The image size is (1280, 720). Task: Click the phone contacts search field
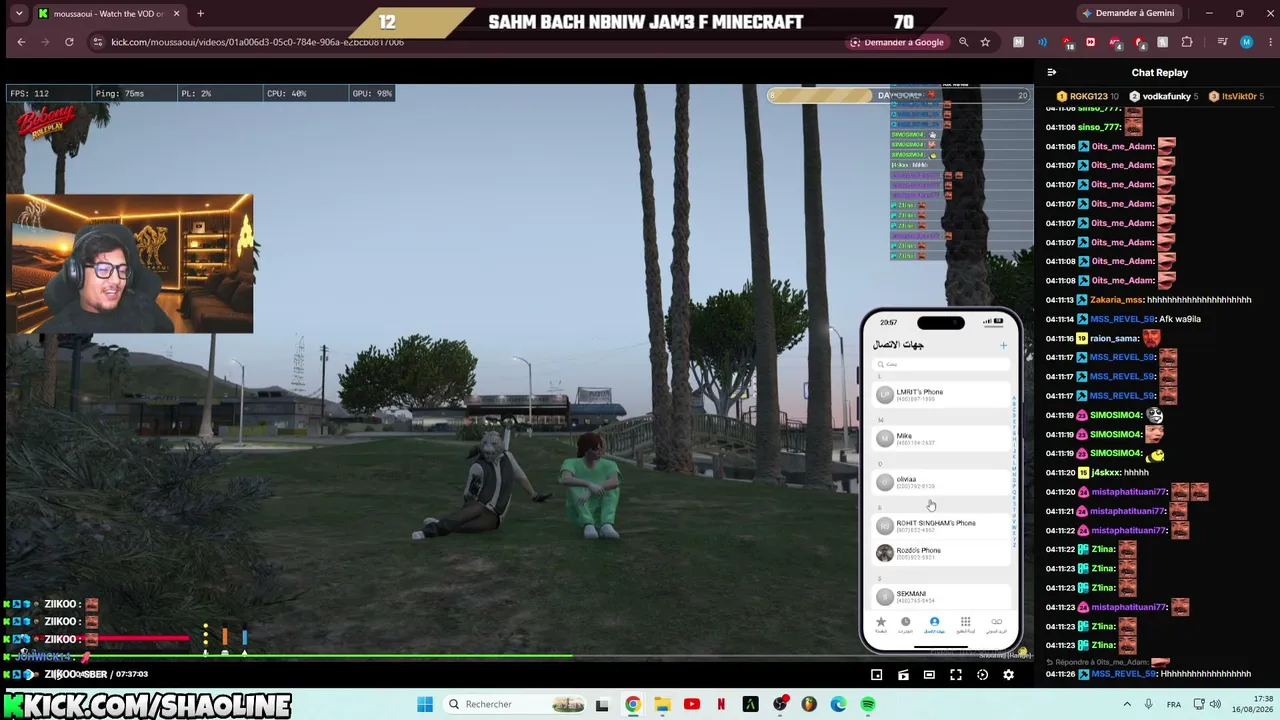point(940,364)
